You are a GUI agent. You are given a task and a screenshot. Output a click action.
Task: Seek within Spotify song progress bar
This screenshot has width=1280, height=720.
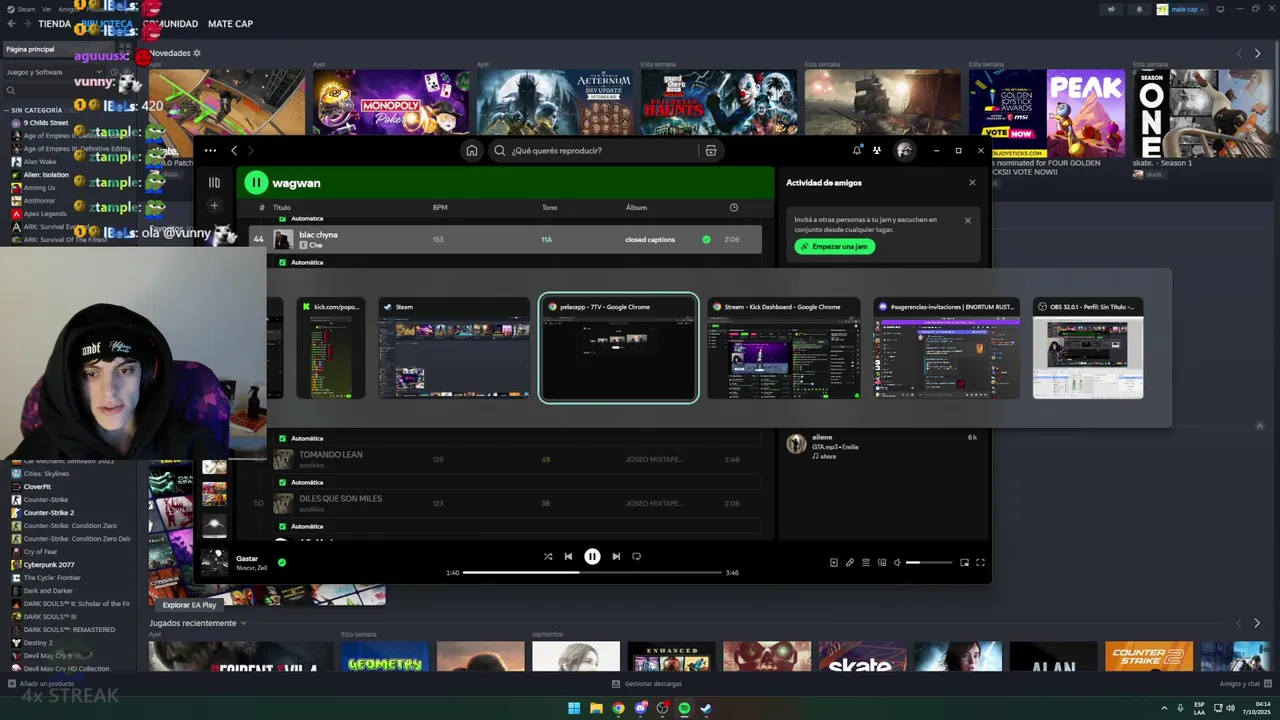592,572
